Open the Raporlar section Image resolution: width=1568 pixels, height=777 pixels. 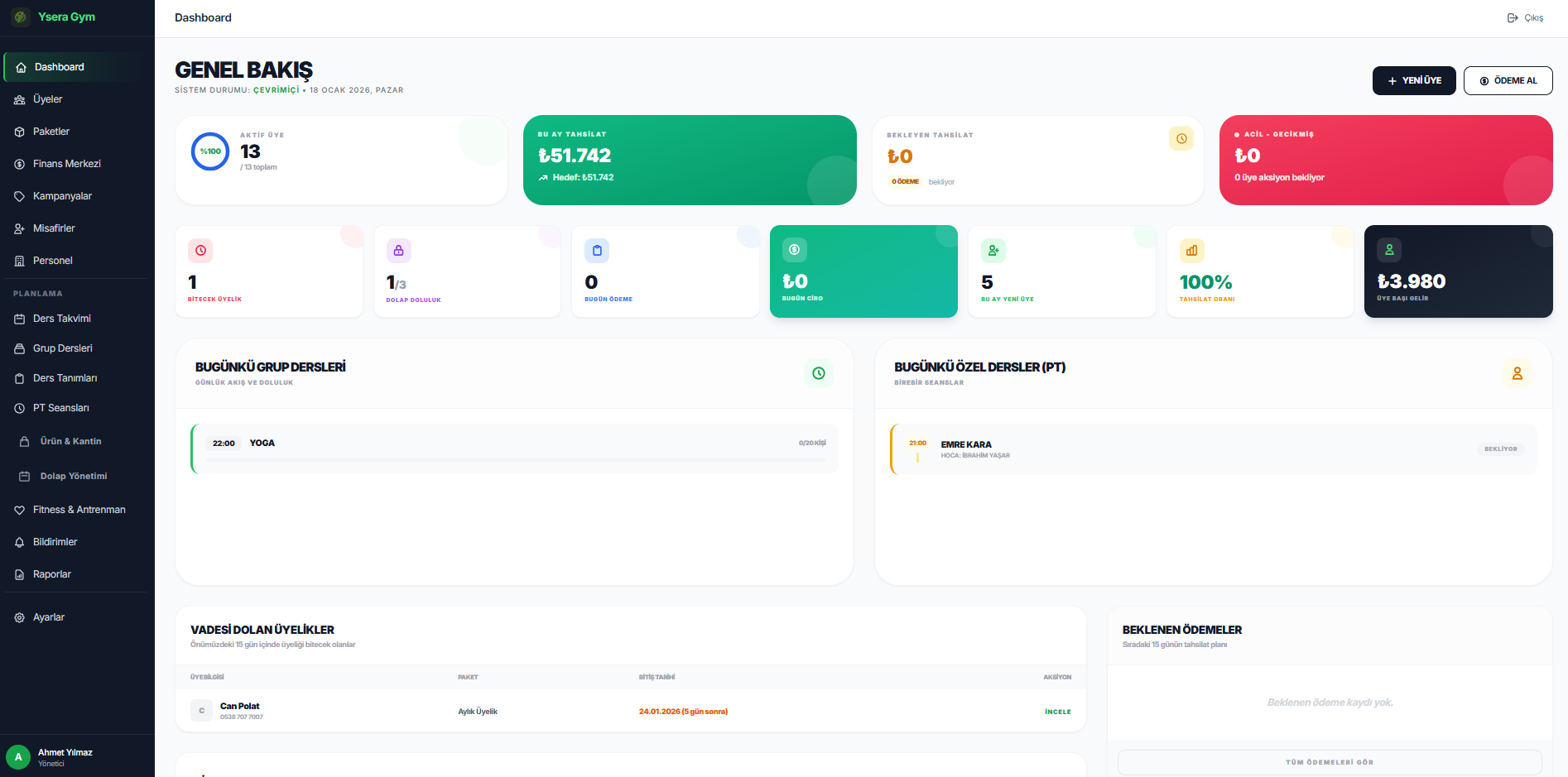coord(51,573)
